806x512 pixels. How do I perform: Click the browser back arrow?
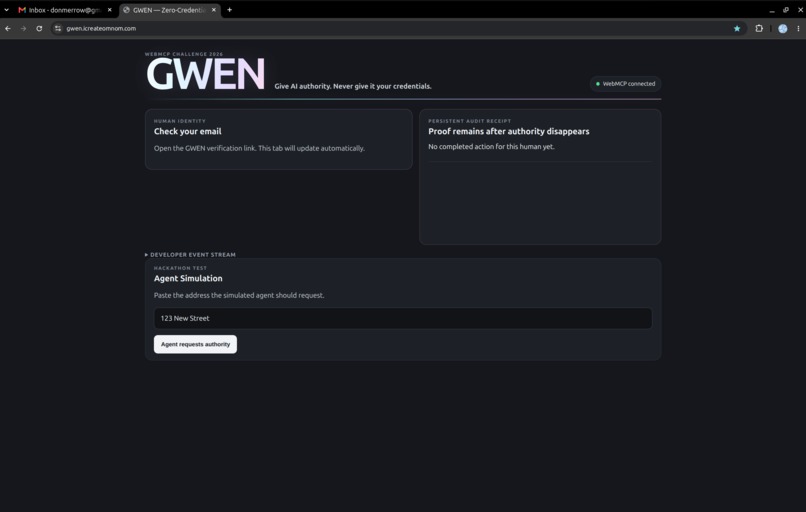click(x=8, y=28)
